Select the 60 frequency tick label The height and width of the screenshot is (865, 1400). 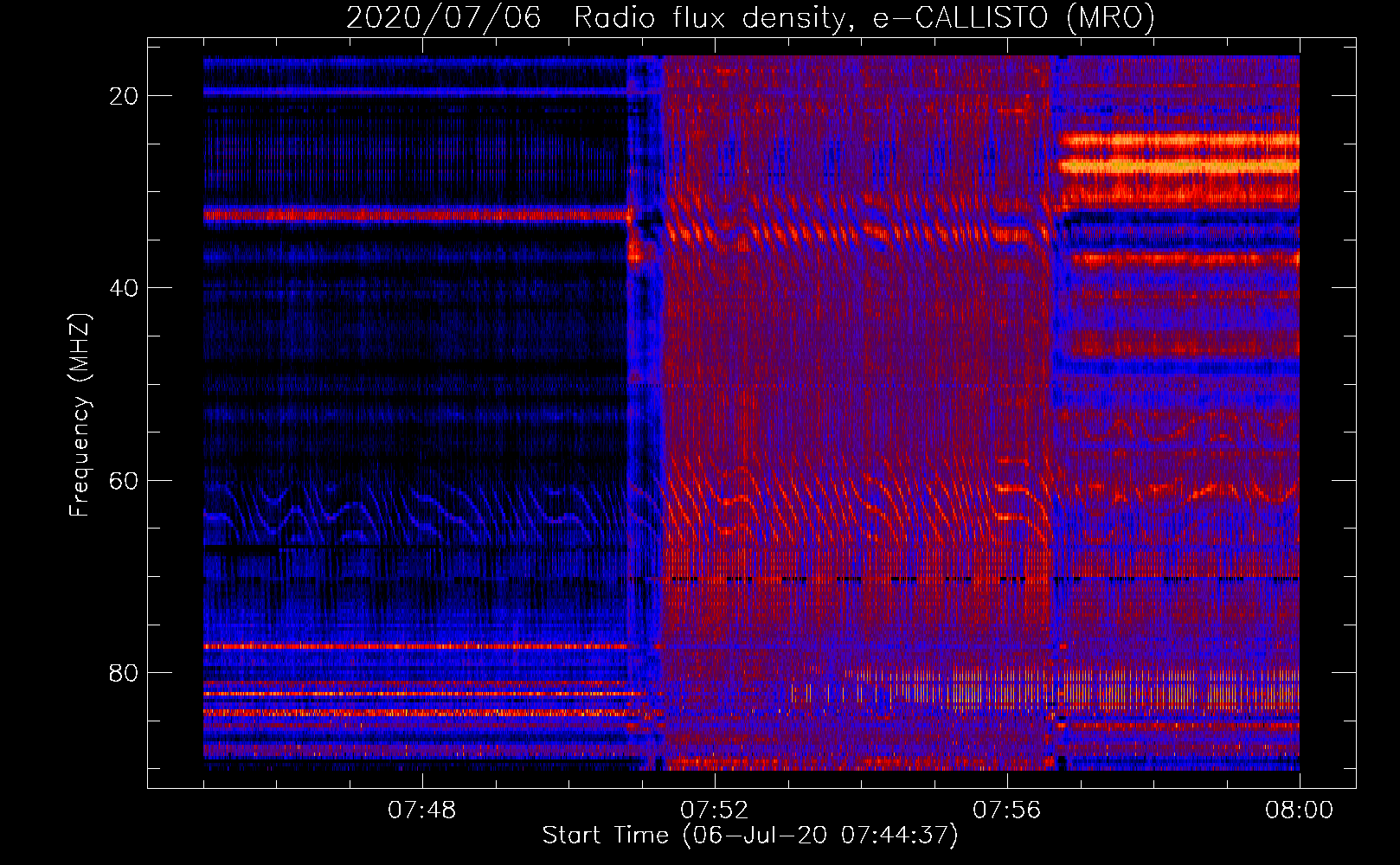tap(124, 480)
